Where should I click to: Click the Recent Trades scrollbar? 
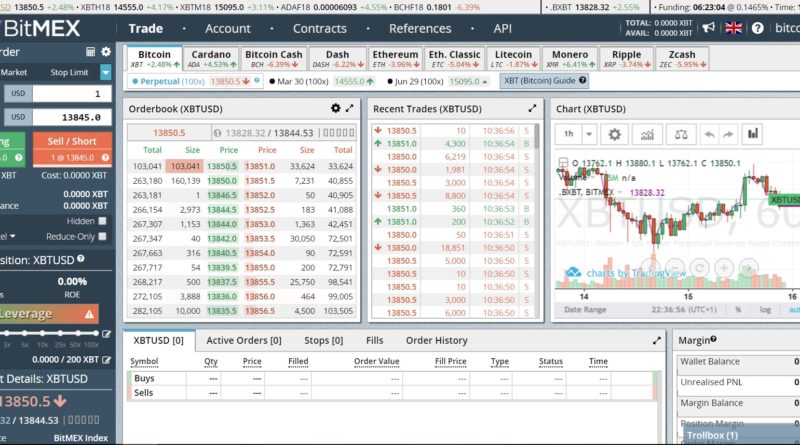click(x=536, y=137)
